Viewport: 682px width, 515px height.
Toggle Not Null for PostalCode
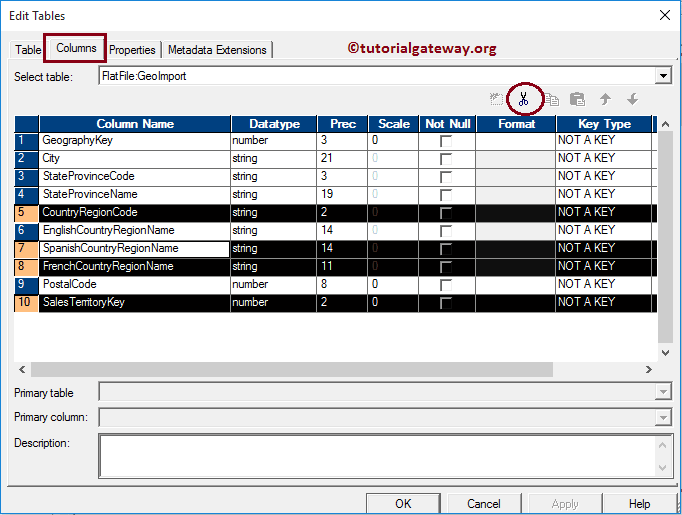click(x=446, y=285)
